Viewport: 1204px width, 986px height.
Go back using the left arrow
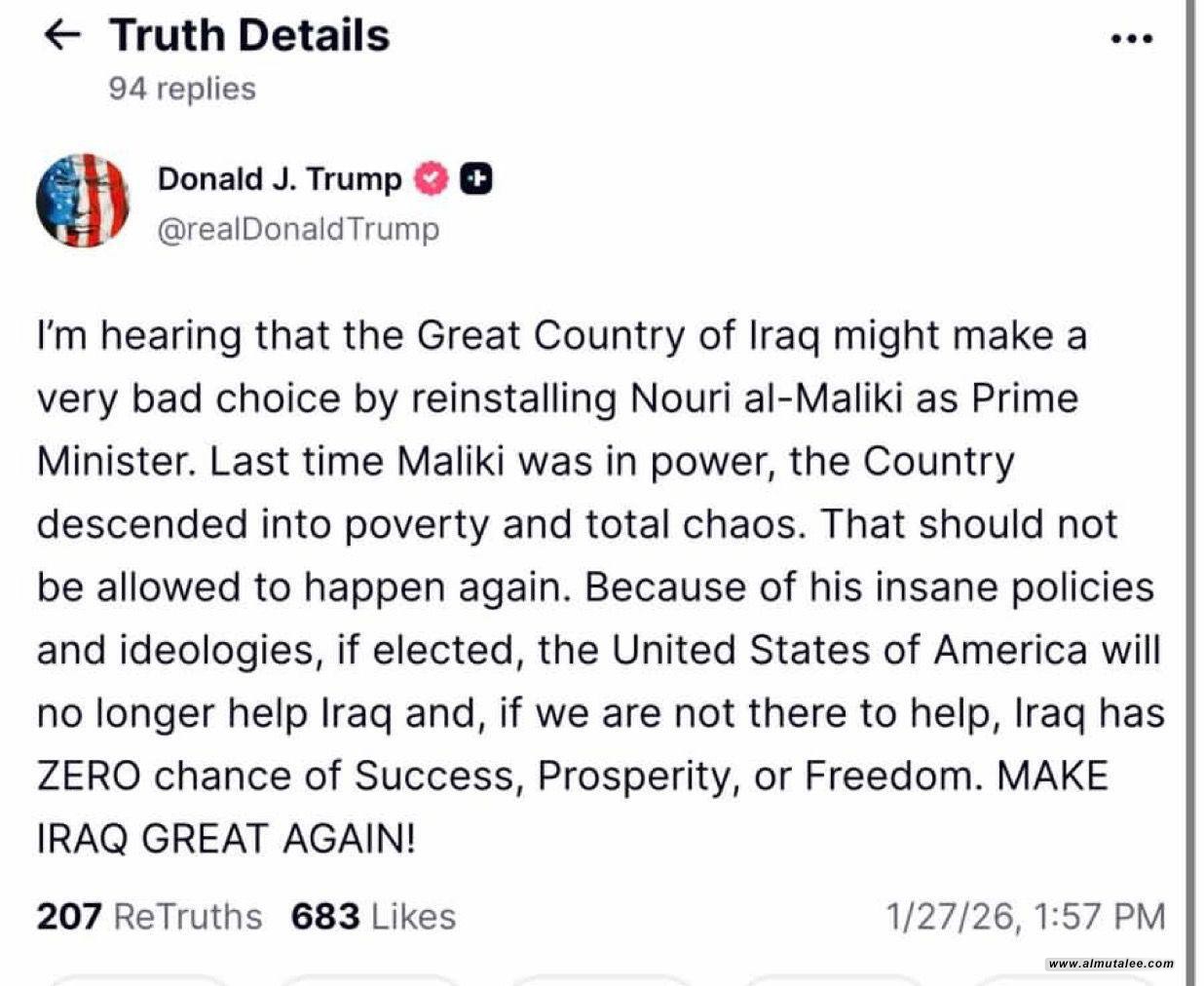coord(62,36)
